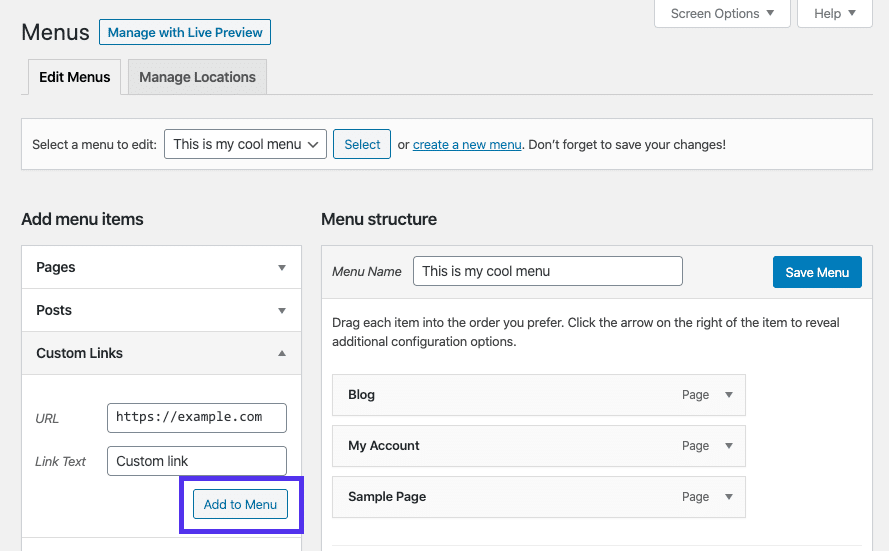This screenshot has width=889, height=551.
Task: Switch to the Manage Locations tab
Action: pyautogui.click(x=197, y=77)
